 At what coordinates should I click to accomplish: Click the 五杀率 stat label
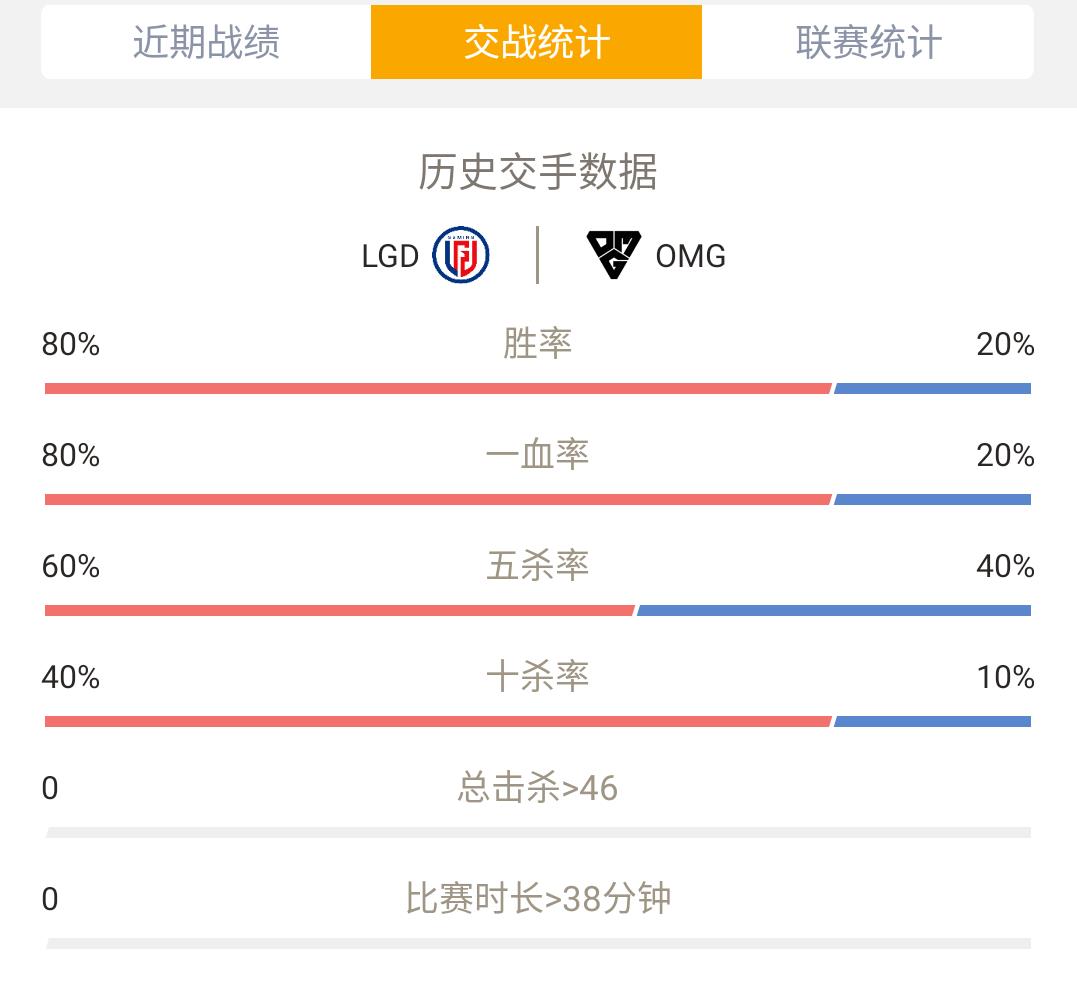coord(538,565)
